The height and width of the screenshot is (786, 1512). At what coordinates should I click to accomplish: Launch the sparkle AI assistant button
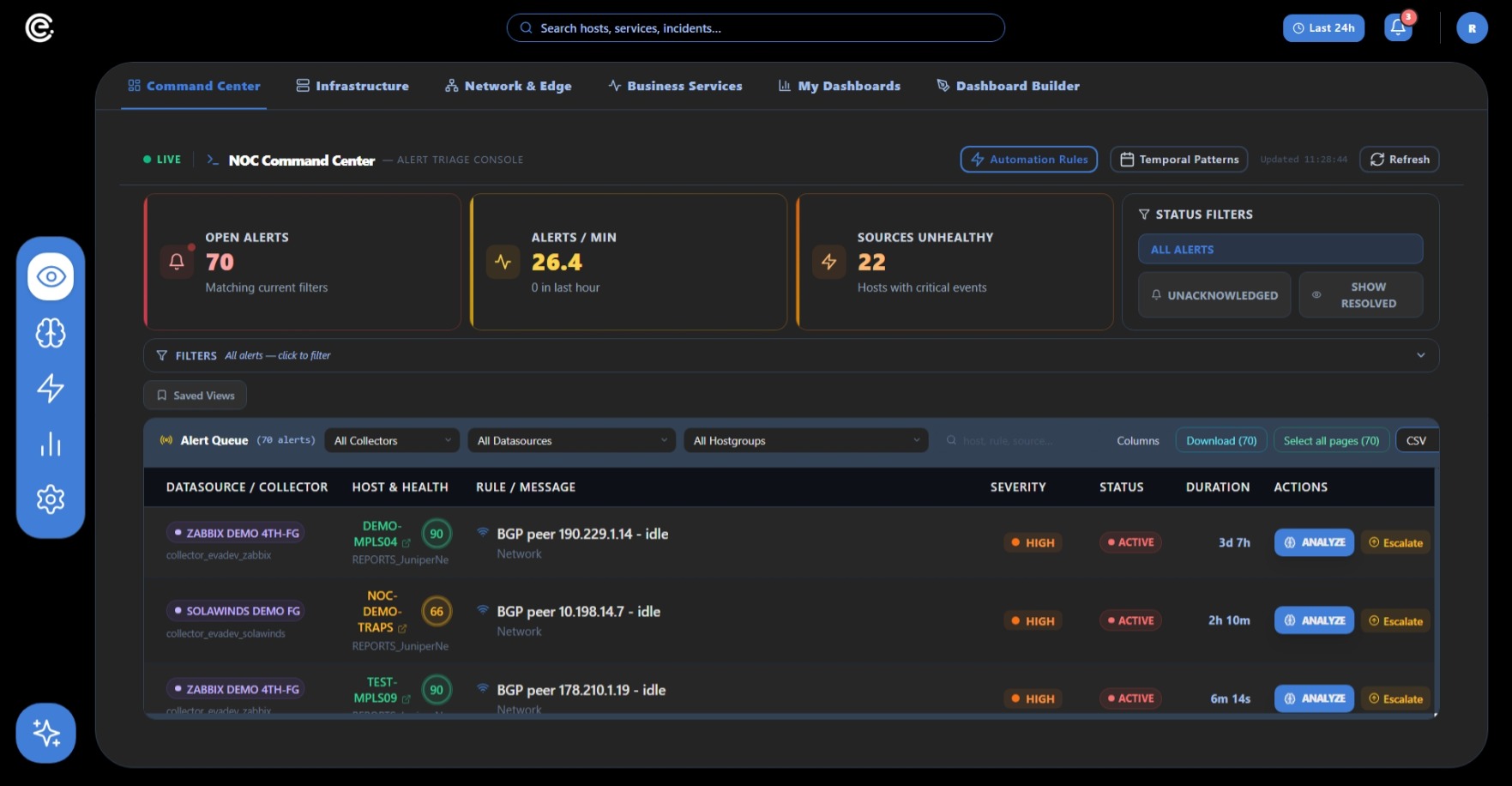pos(46,733)
